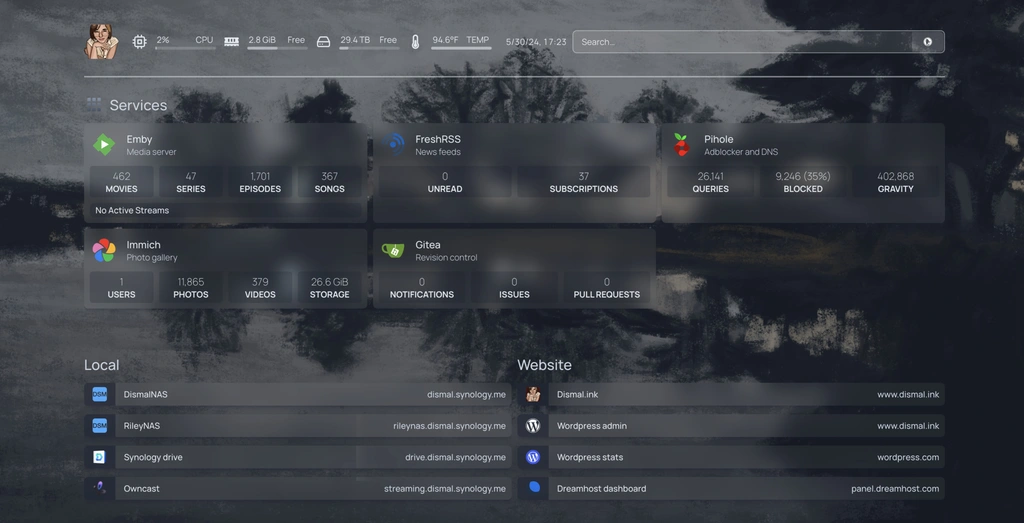Image resolution: width=1024 pixels, height=523 pixels.
Task: Click the Emby SONGS count 367
Action: pos(330,182)
